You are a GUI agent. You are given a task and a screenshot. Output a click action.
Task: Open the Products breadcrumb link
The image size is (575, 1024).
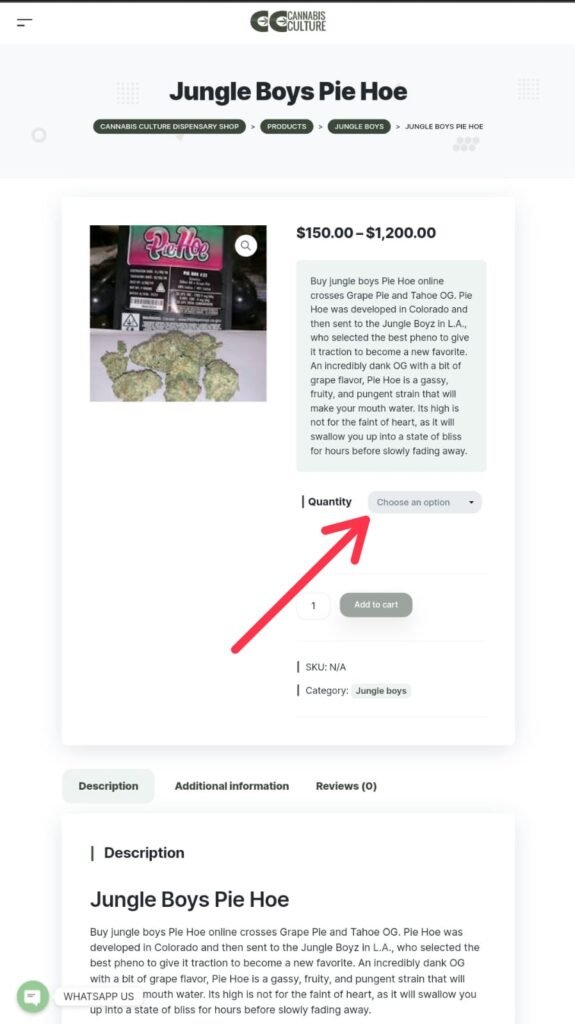click(286, 127)
